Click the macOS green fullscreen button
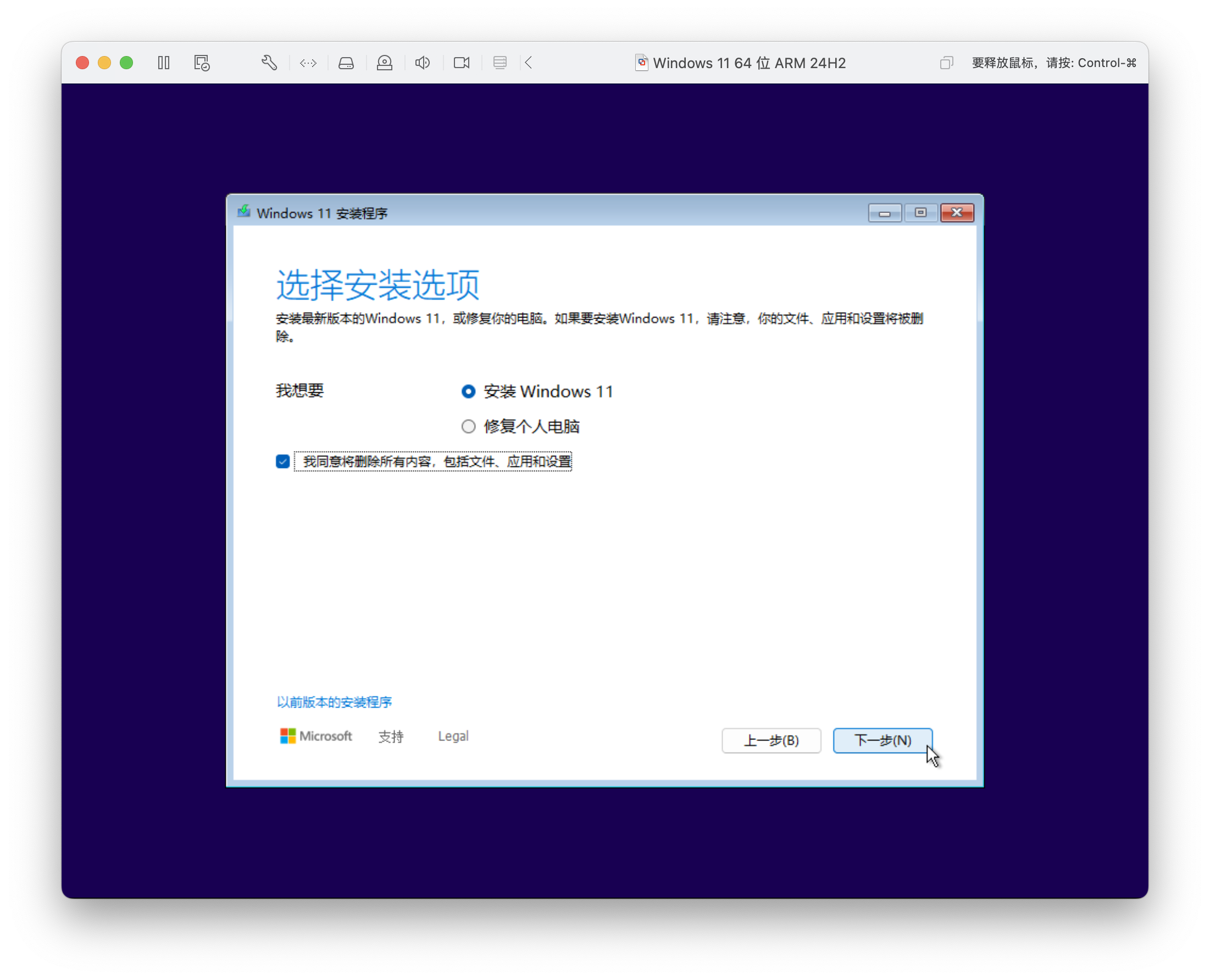Screen dimensions: 1210x980 [126, 63]
